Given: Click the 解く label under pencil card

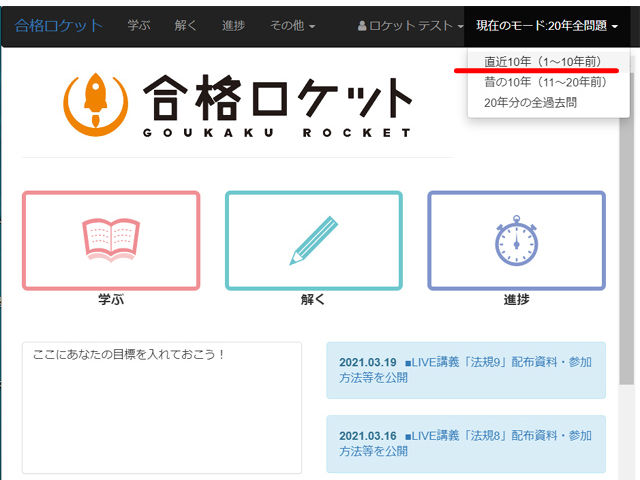Looking at the screenshot, I should click(x=313, y=300).
